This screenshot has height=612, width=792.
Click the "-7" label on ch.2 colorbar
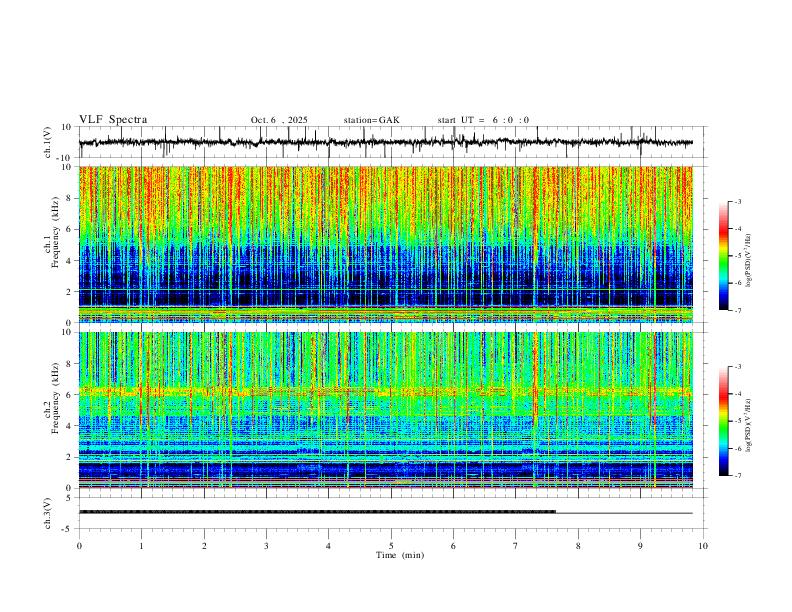click(737, 475)
